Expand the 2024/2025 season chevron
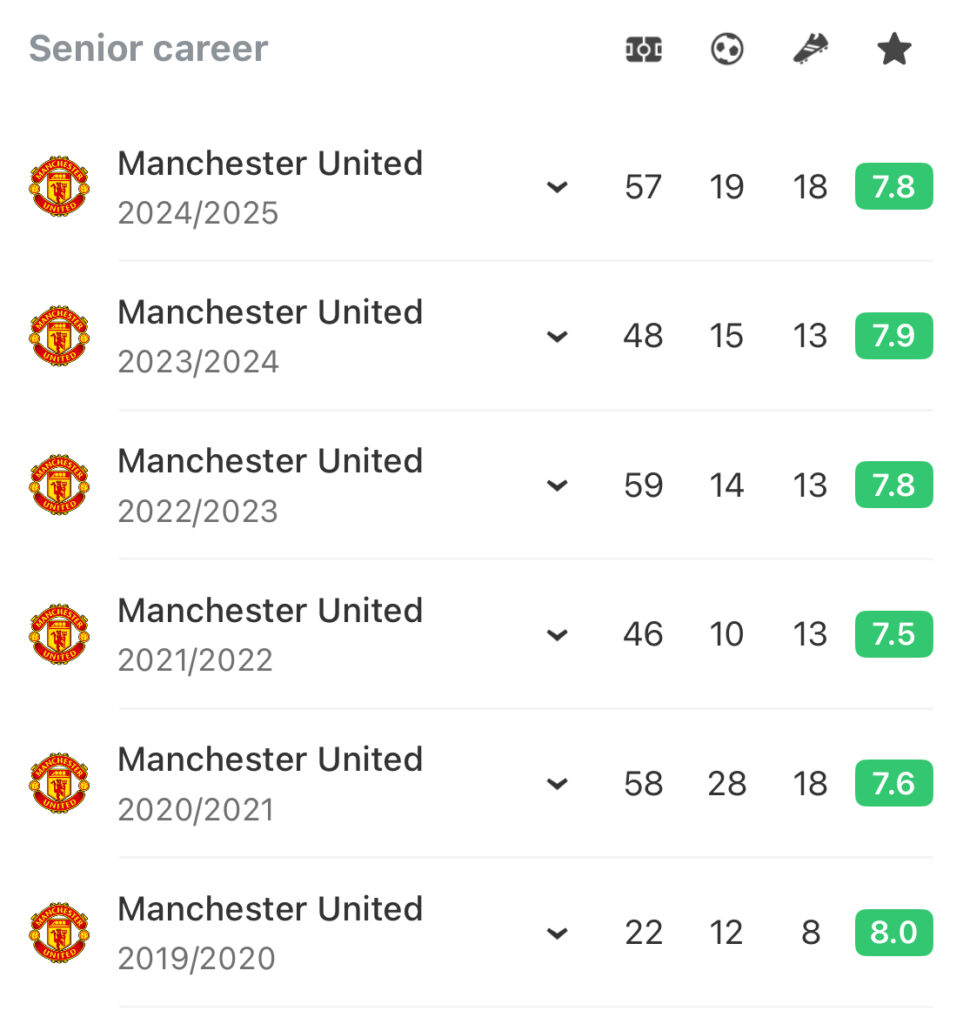Screen dimensions: 963x1024 point(557,187)
